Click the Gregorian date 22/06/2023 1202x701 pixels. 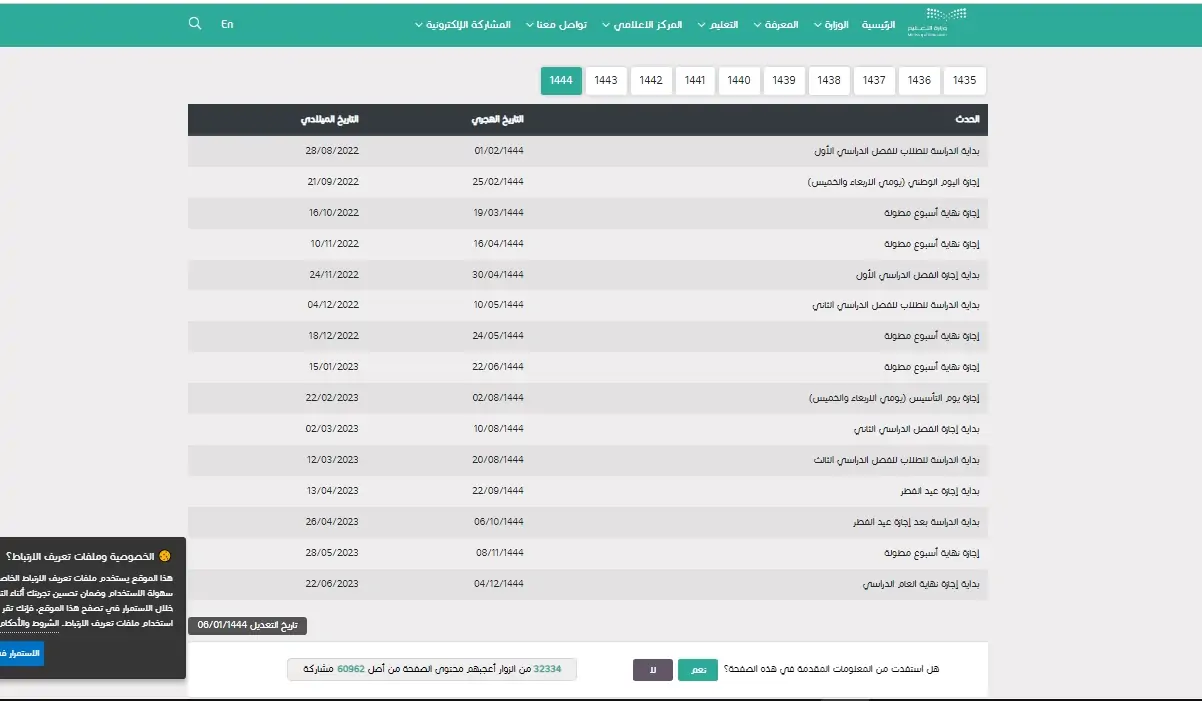click(333, 583)
